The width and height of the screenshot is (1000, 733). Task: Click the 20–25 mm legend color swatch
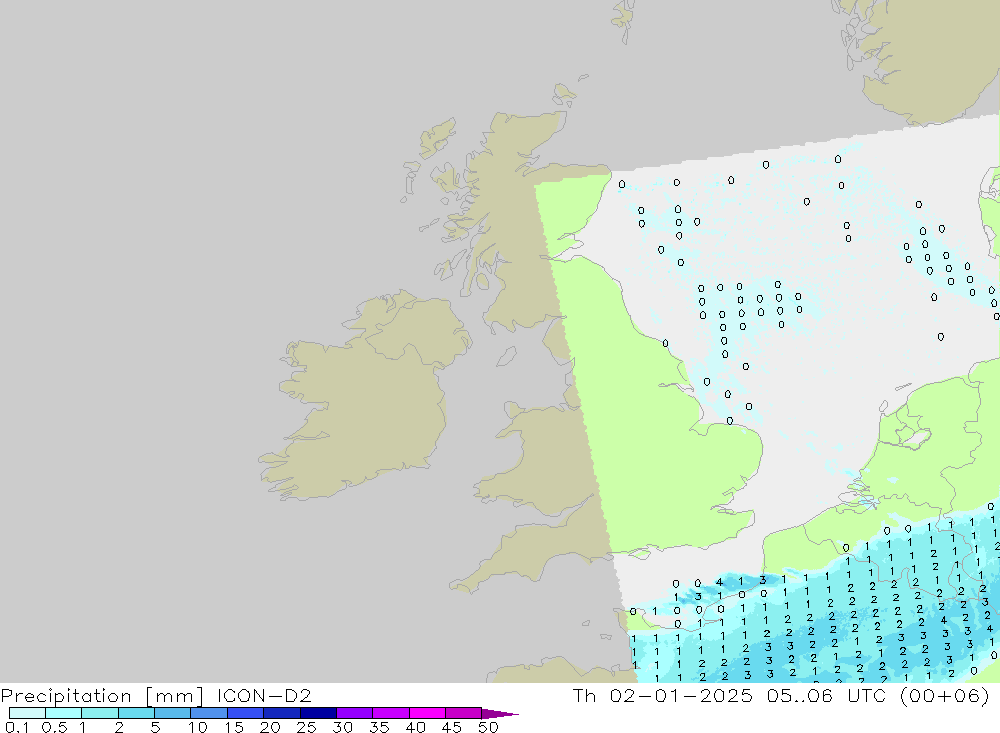coord(282,713)
